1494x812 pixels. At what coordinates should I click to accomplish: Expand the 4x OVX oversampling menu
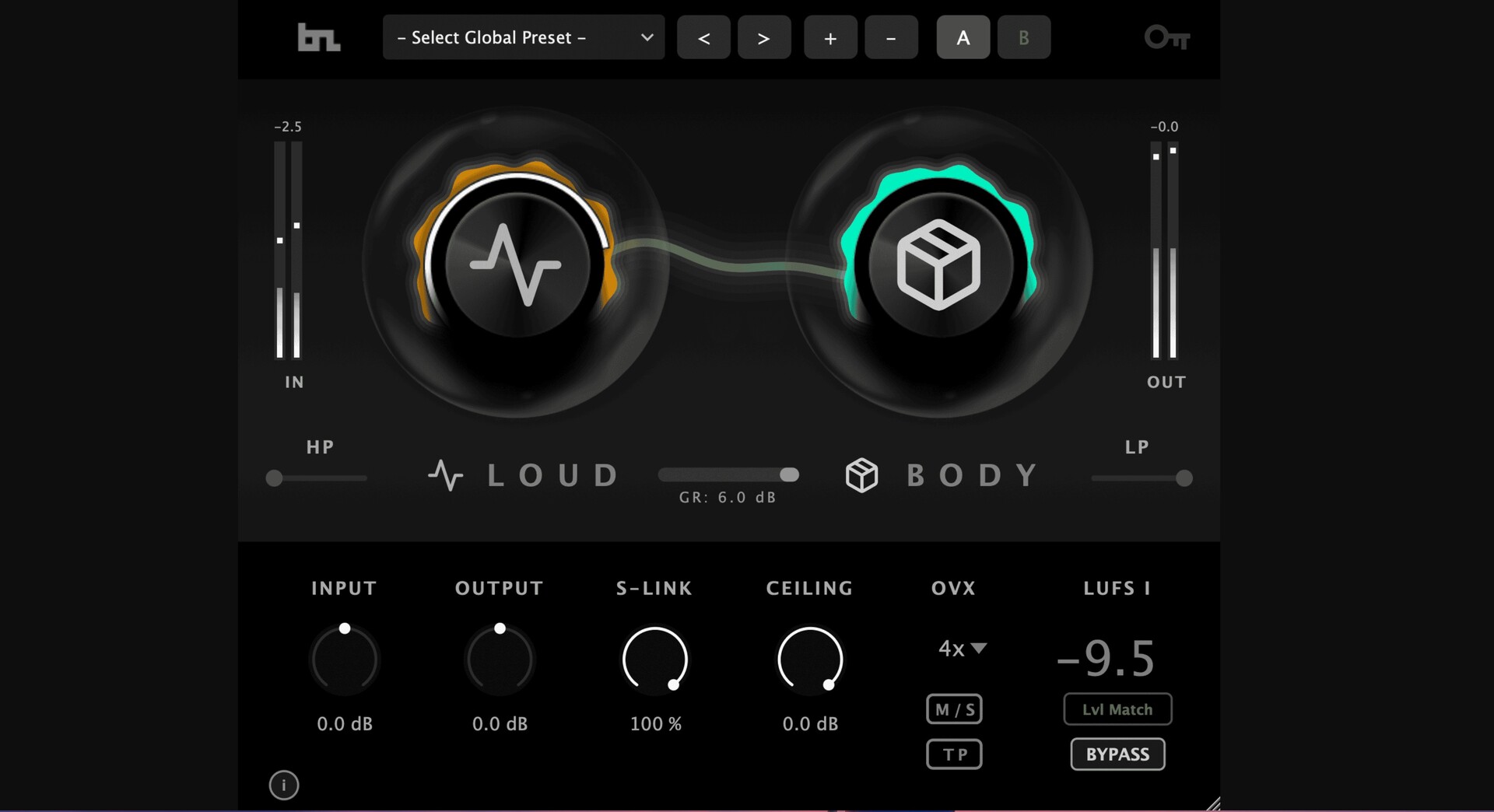pos(962,648)
